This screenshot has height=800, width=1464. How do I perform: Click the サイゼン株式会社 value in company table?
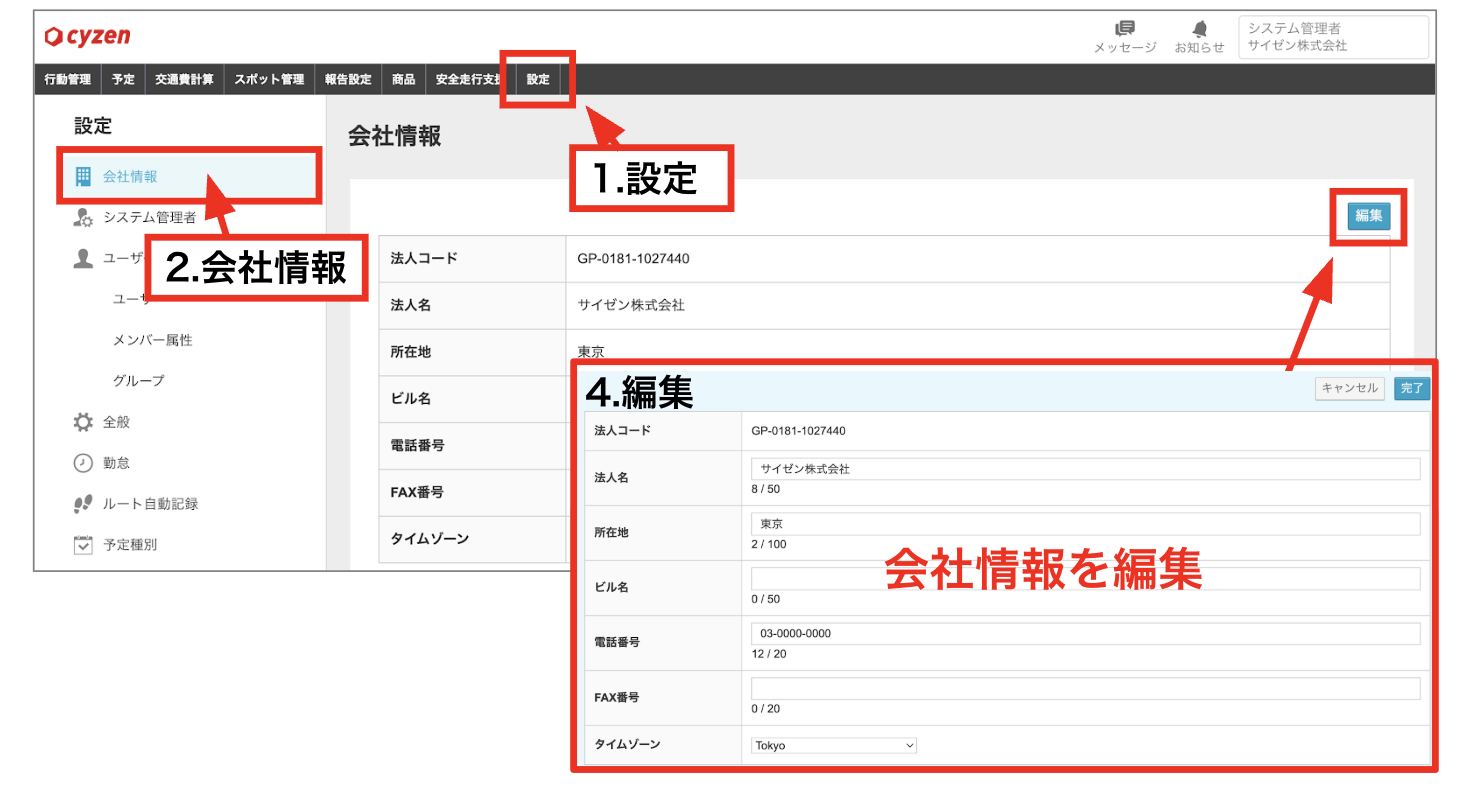coord(631,306)
